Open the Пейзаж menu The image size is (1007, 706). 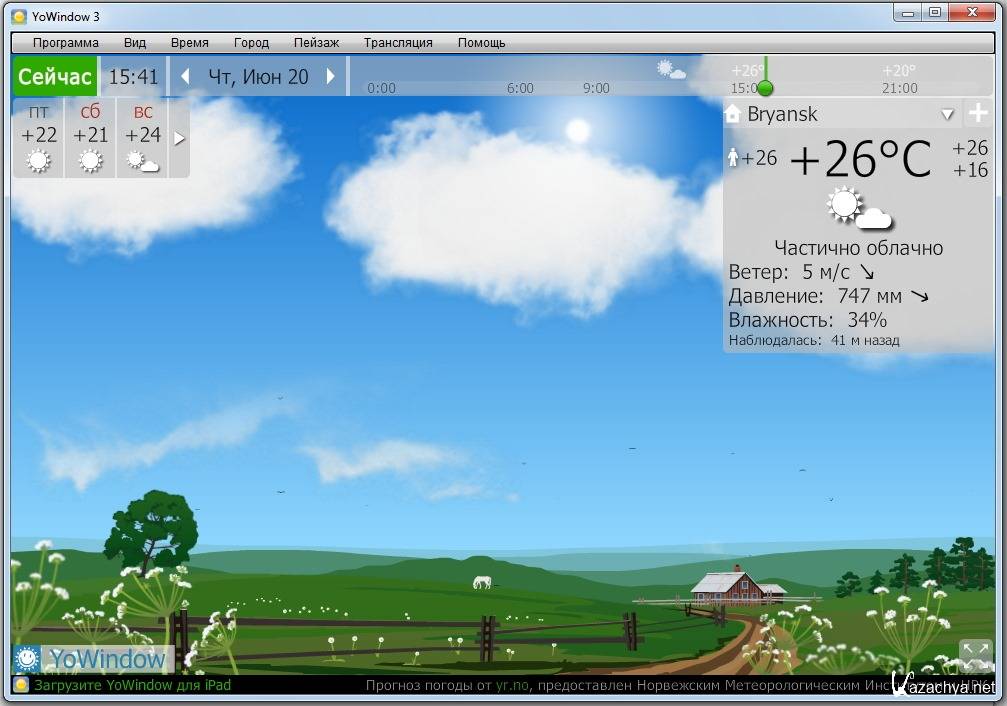coord(316,43)
